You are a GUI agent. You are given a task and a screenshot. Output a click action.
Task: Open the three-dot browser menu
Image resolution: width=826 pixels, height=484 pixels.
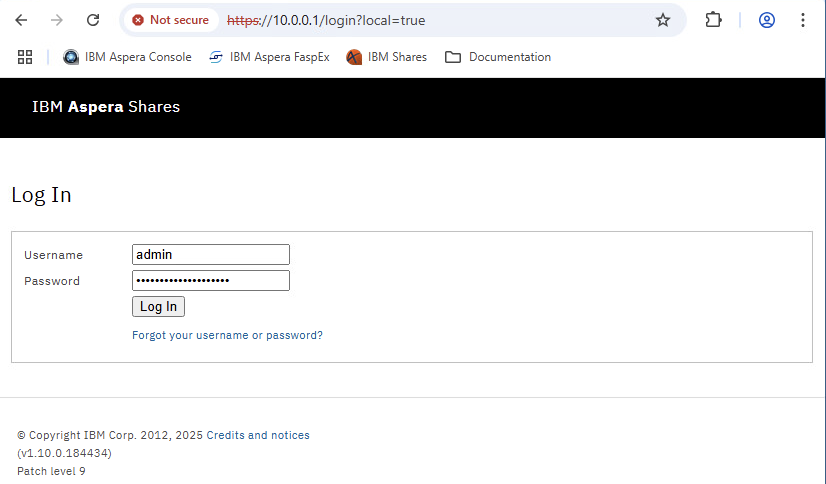click(803, 20)
